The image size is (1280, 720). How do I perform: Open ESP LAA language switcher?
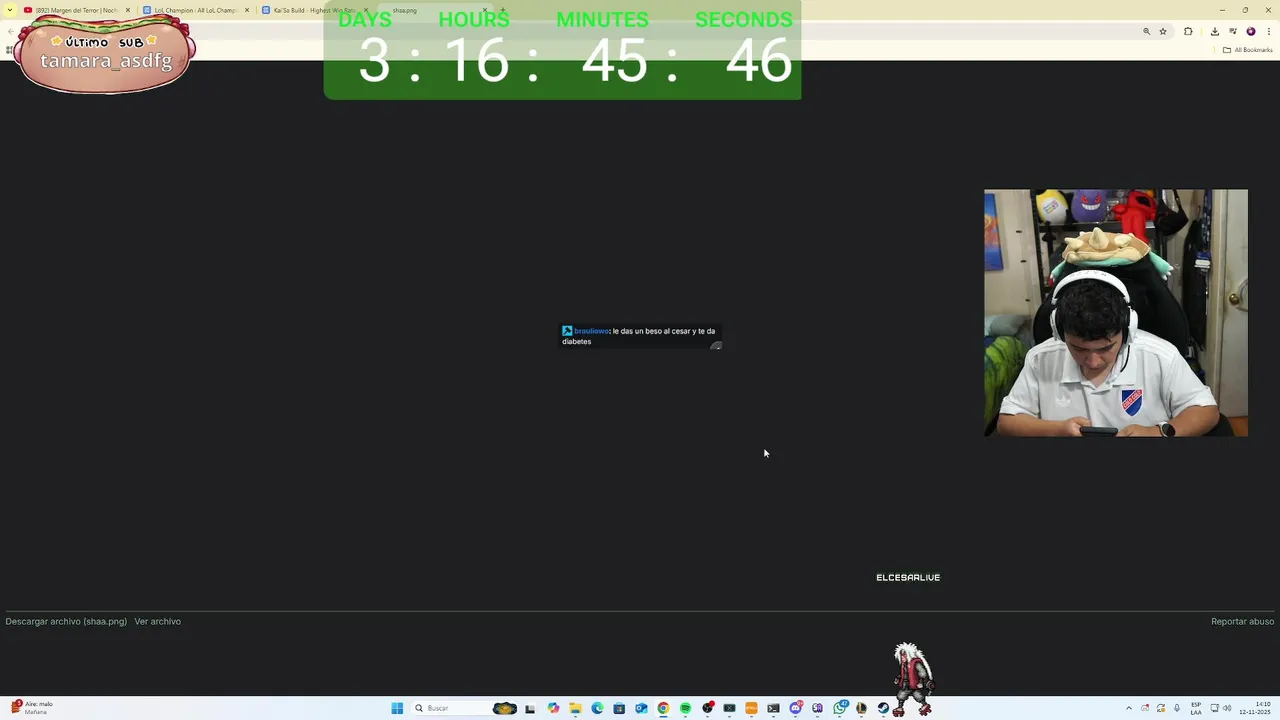click(1196, 708)
